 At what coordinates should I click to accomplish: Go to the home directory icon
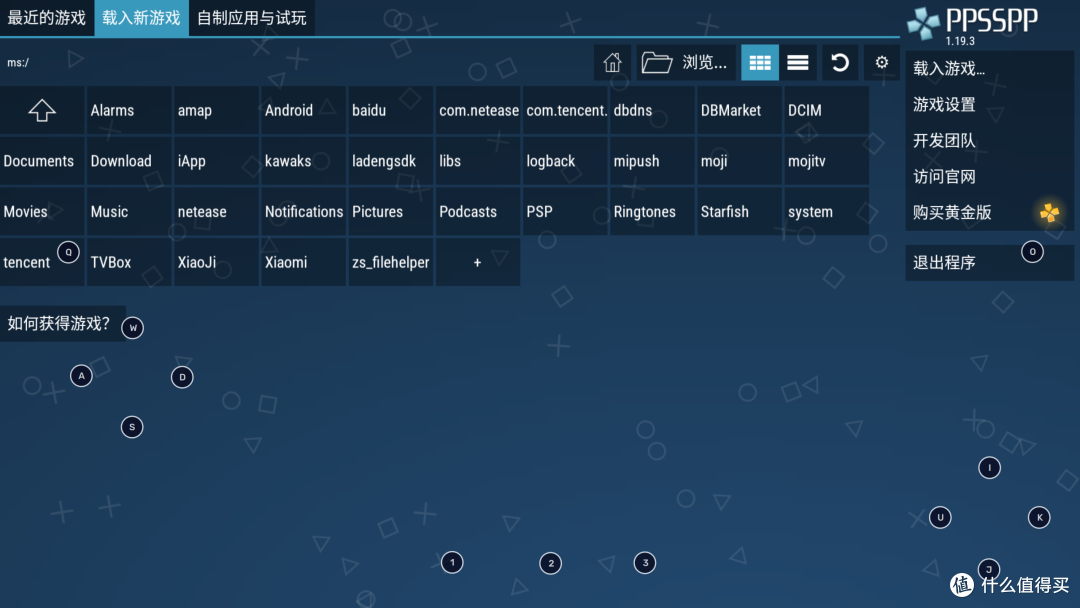[612, 63]
